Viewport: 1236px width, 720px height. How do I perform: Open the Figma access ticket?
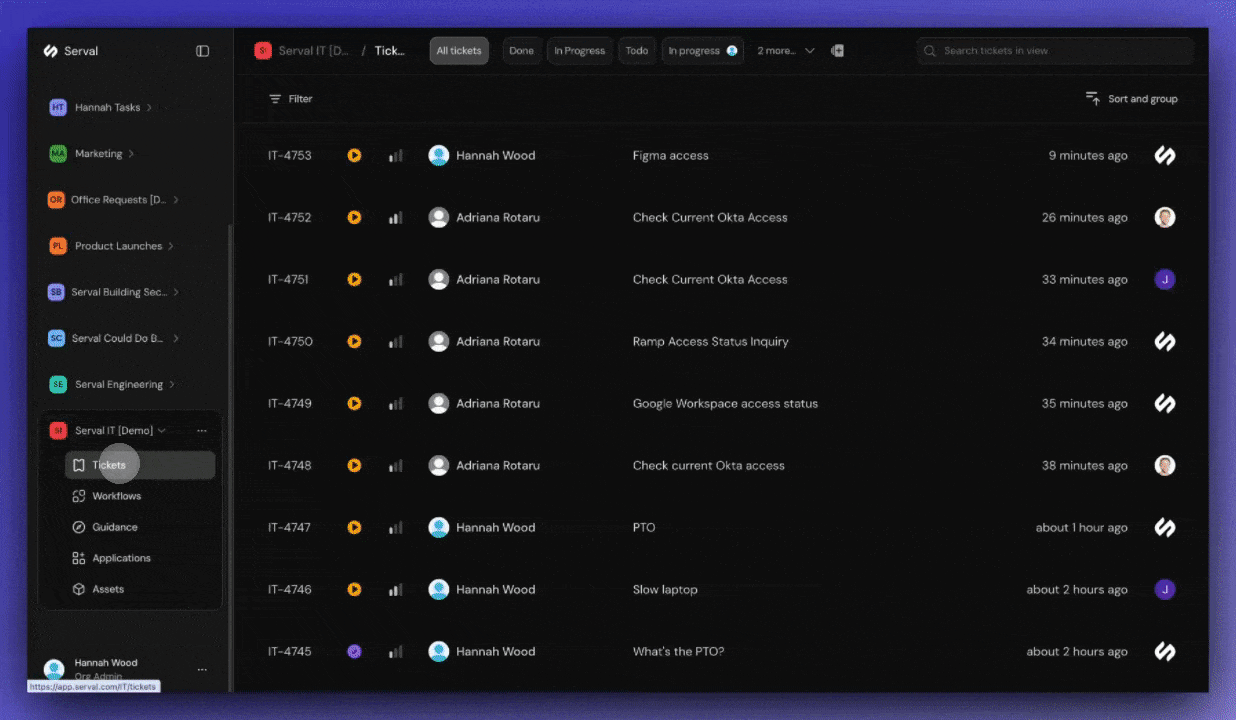click(x=671, y=156)
